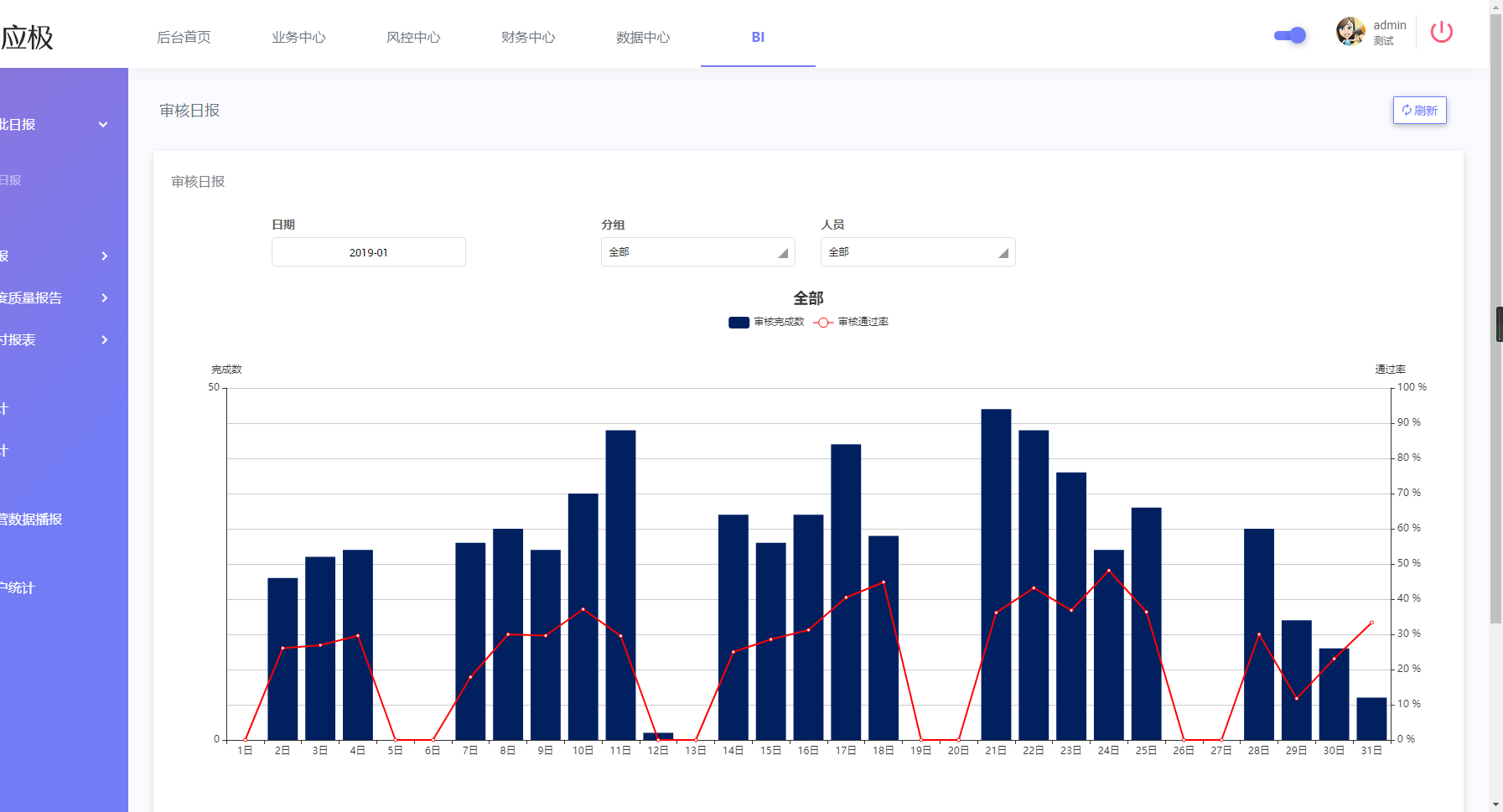
Task: Collapse the 日报 sidebar group chevron
Action: 103,125
